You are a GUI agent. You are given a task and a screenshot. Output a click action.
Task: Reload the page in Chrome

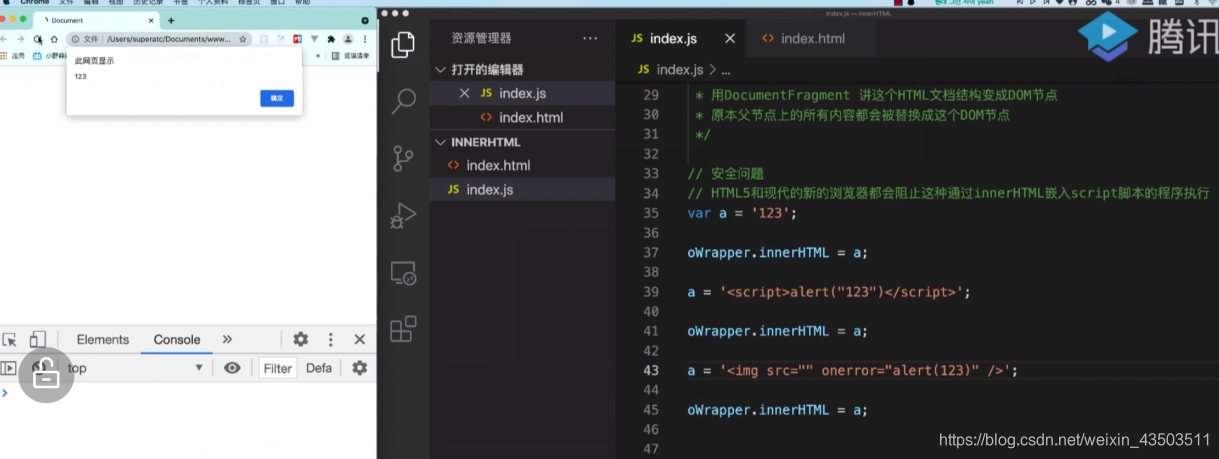coord(38,39)
